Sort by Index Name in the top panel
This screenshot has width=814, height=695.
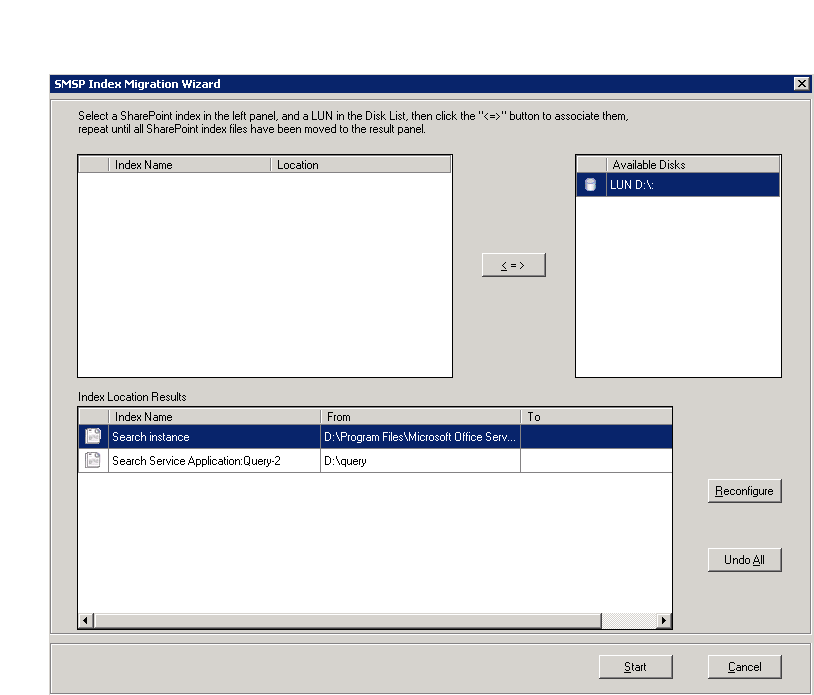point(189,165)
